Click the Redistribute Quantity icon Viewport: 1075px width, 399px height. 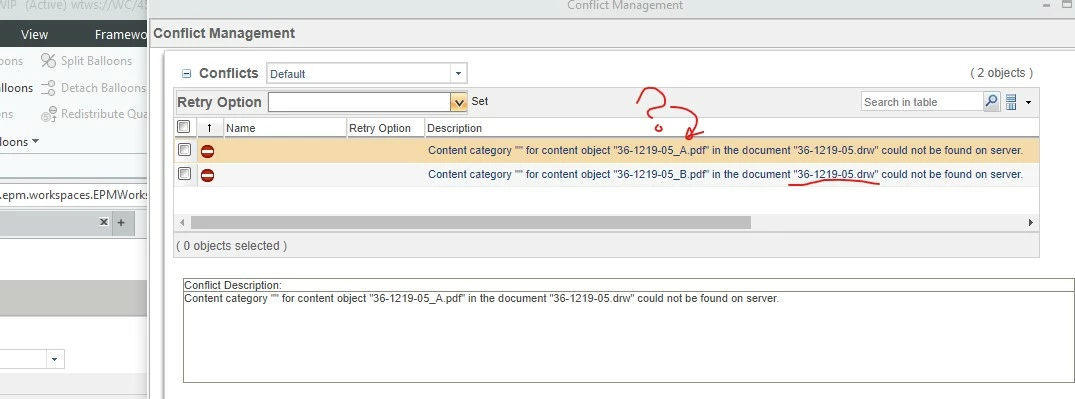pos(48,114)
